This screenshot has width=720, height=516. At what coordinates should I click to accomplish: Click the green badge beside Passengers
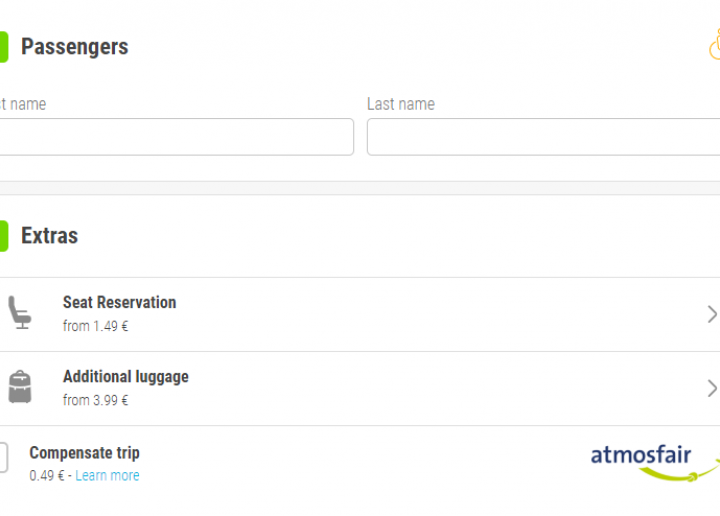point(3,46)
